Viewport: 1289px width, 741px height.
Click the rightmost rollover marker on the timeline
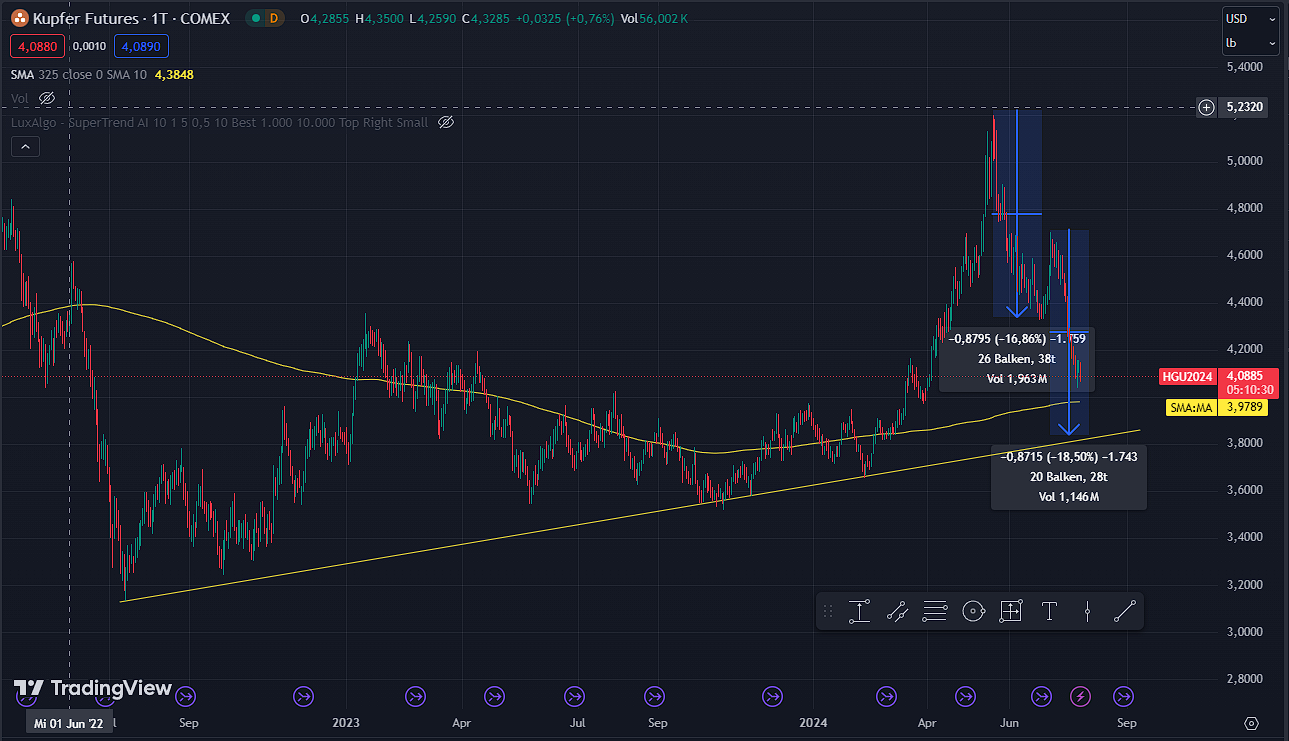(1124, 696)
